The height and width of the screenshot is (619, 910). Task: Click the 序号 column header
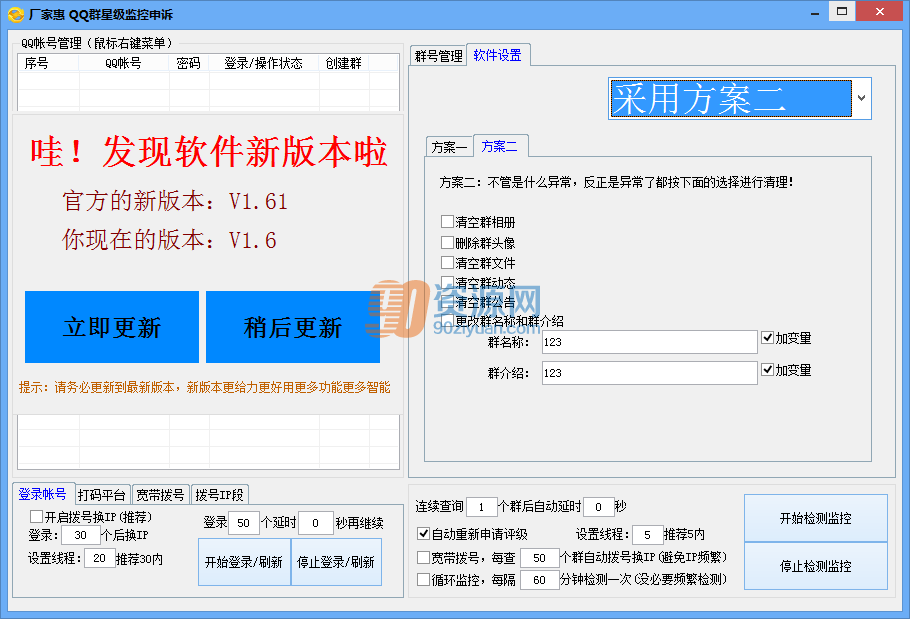click(x=49, y=63)
